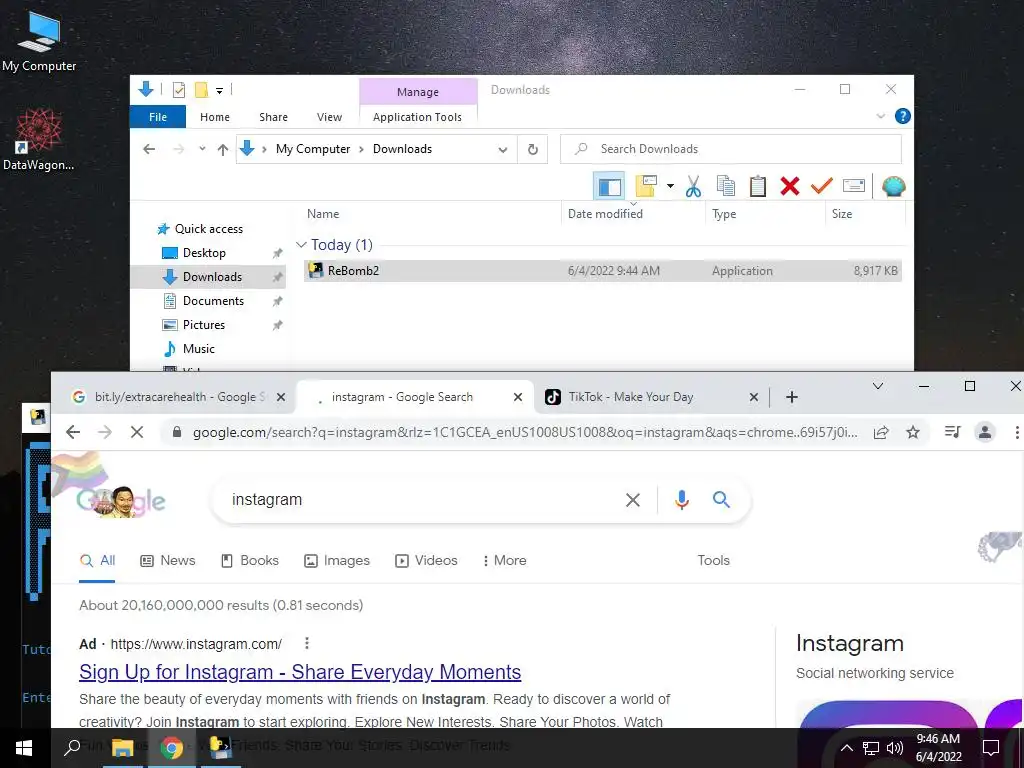The height and width of the screenshot is (768, 1024).
Task: Open the View ribbon tab
Action: pos(329,117)
